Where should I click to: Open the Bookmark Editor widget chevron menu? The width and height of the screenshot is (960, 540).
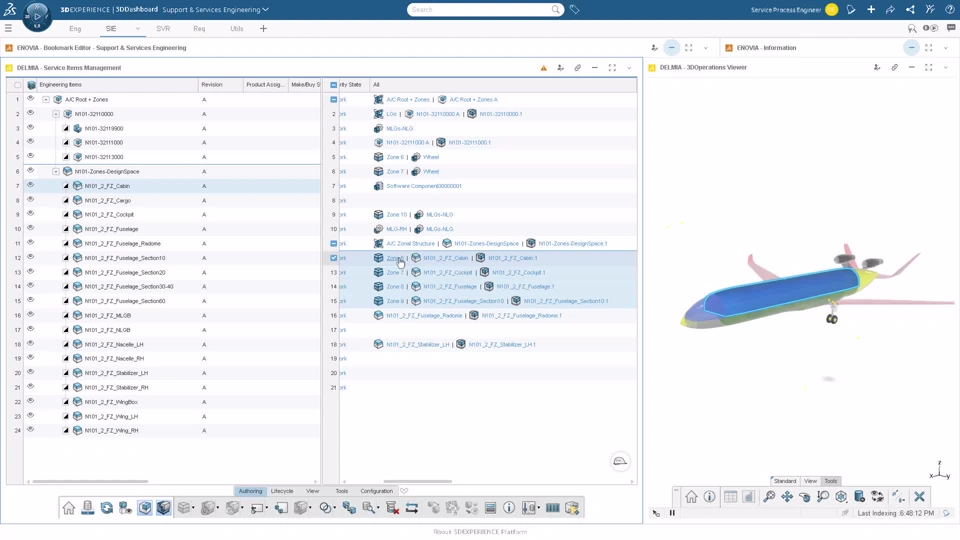tap(705, 48)
